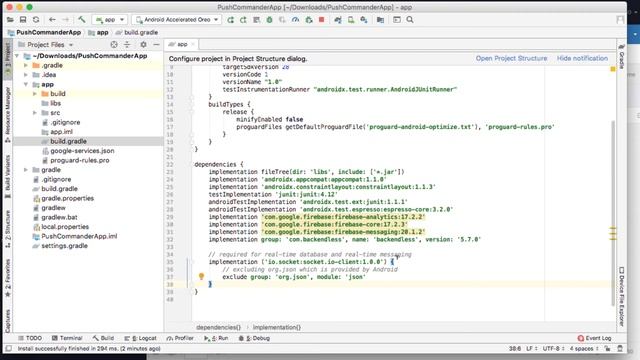Click the tool windows toggle in status corner

tap(8, 349)
